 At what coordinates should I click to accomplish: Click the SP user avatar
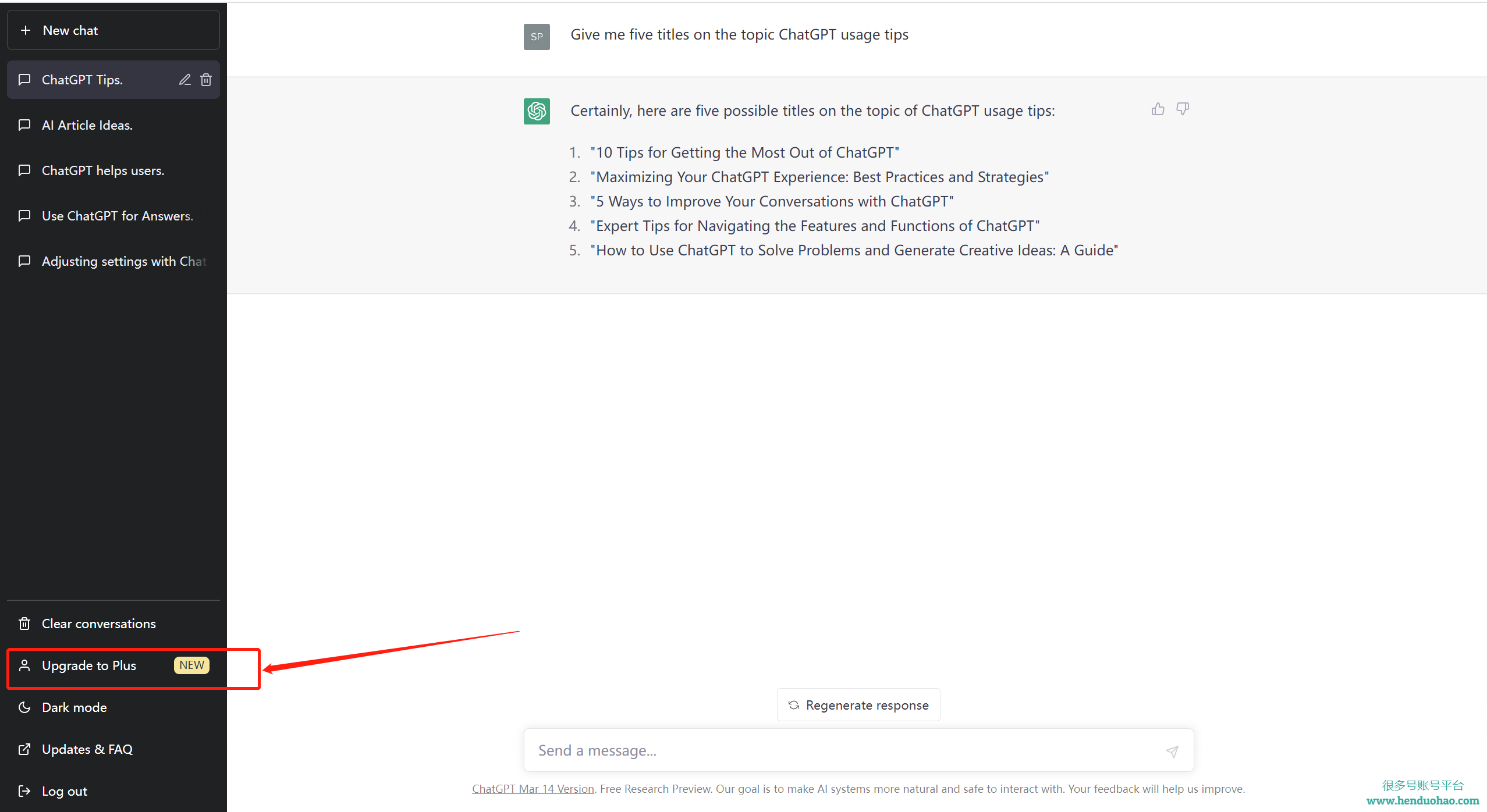point(537,37)
